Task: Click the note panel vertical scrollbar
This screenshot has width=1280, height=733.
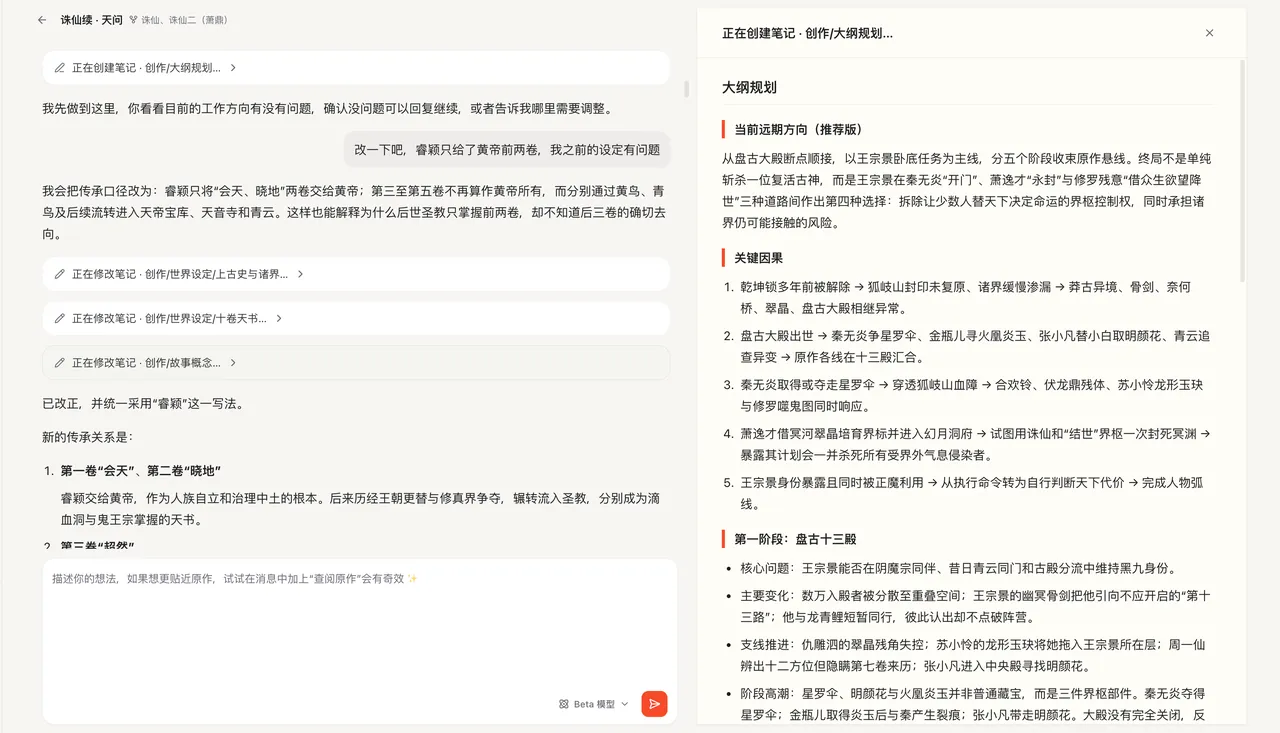Action: (1243, 170)
